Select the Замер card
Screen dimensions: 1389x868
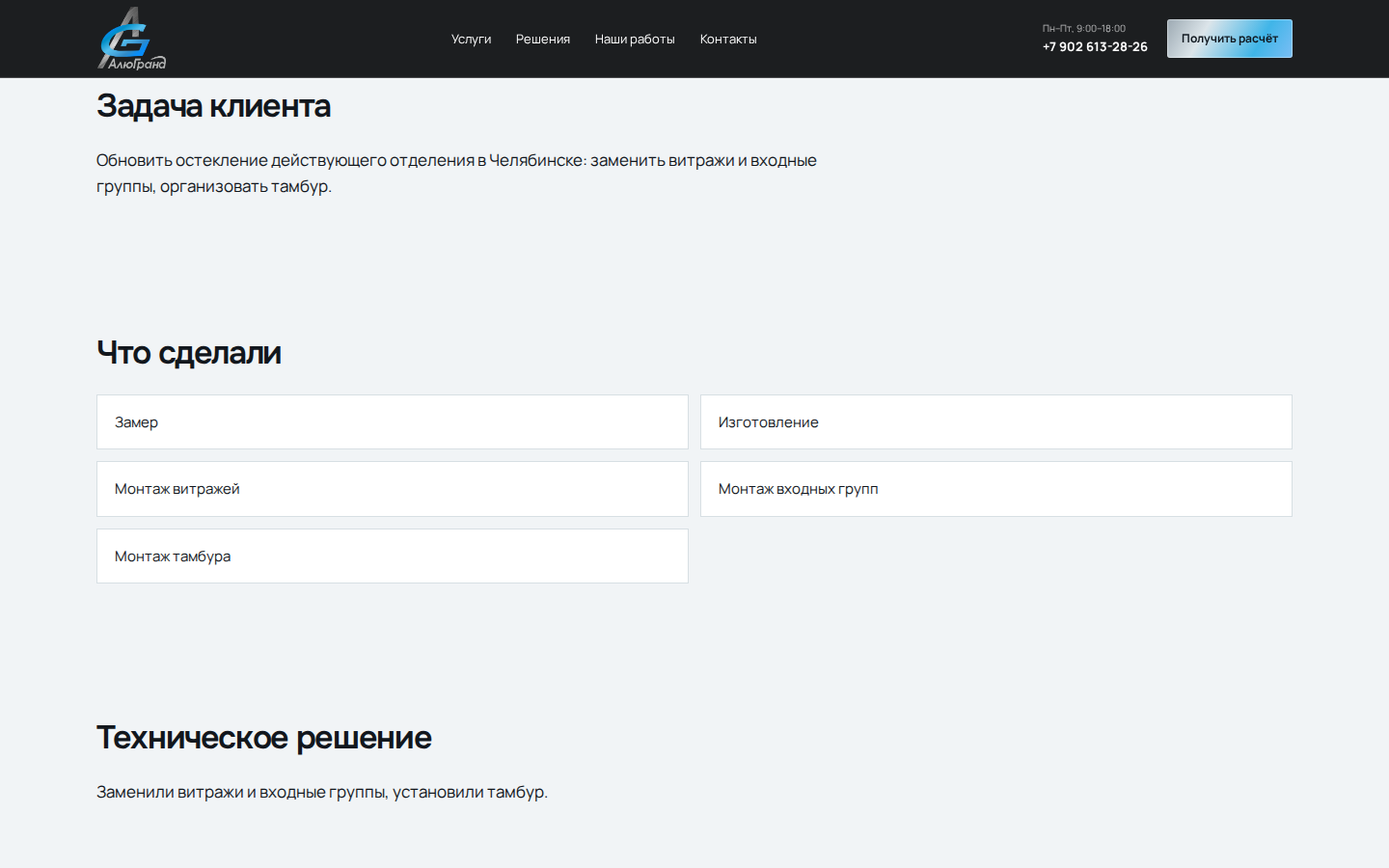[x=393, y=421]
